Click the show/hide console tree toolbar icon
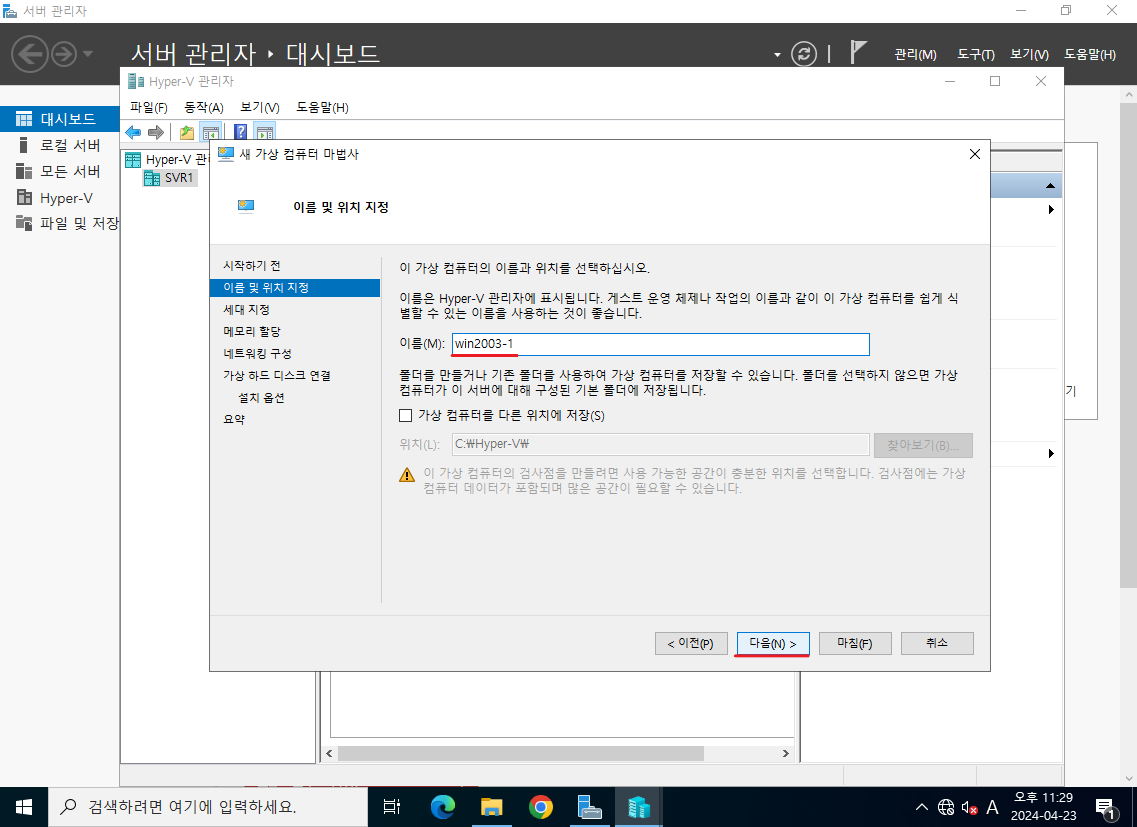This screenshot has width=1137, height=827. tap(211, 132)
